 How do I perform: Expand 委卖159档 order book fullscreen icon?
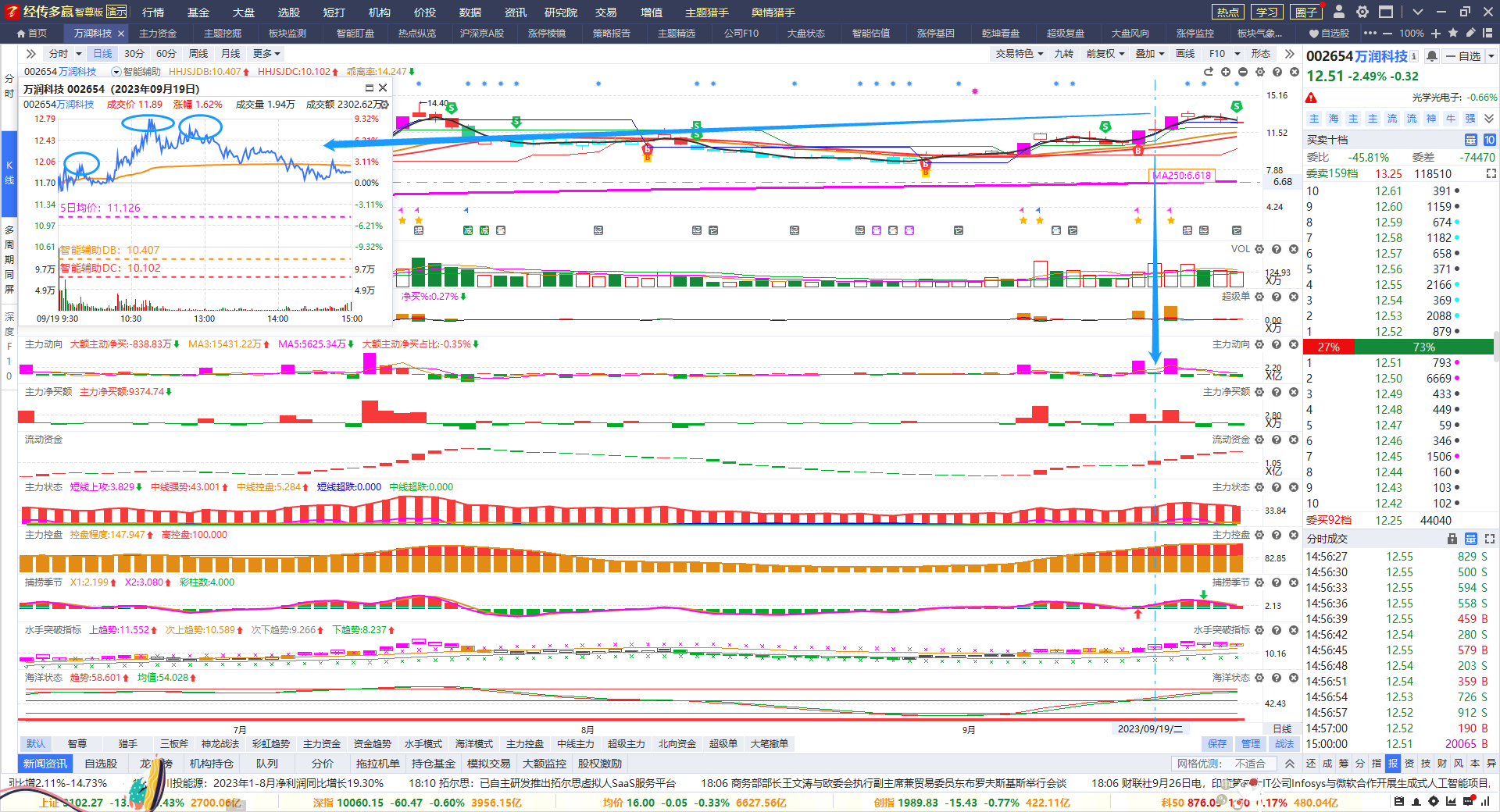click(1491, 173)
